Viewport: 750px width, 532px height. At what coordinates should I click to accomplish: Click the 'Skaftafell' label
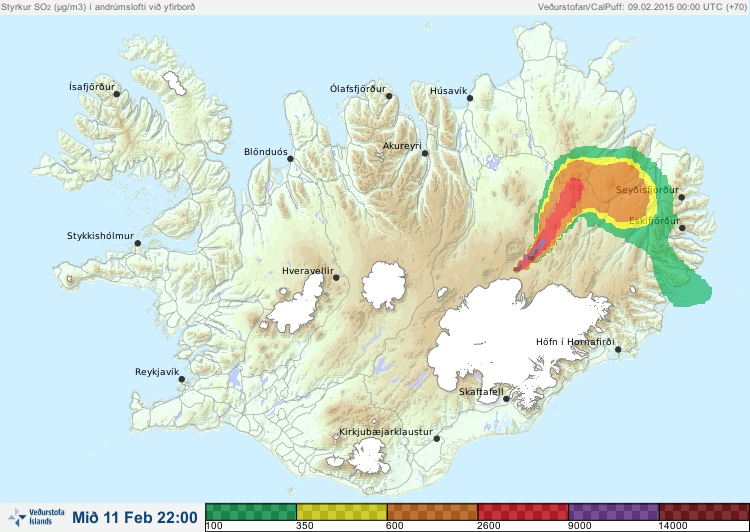click(481, 392)
